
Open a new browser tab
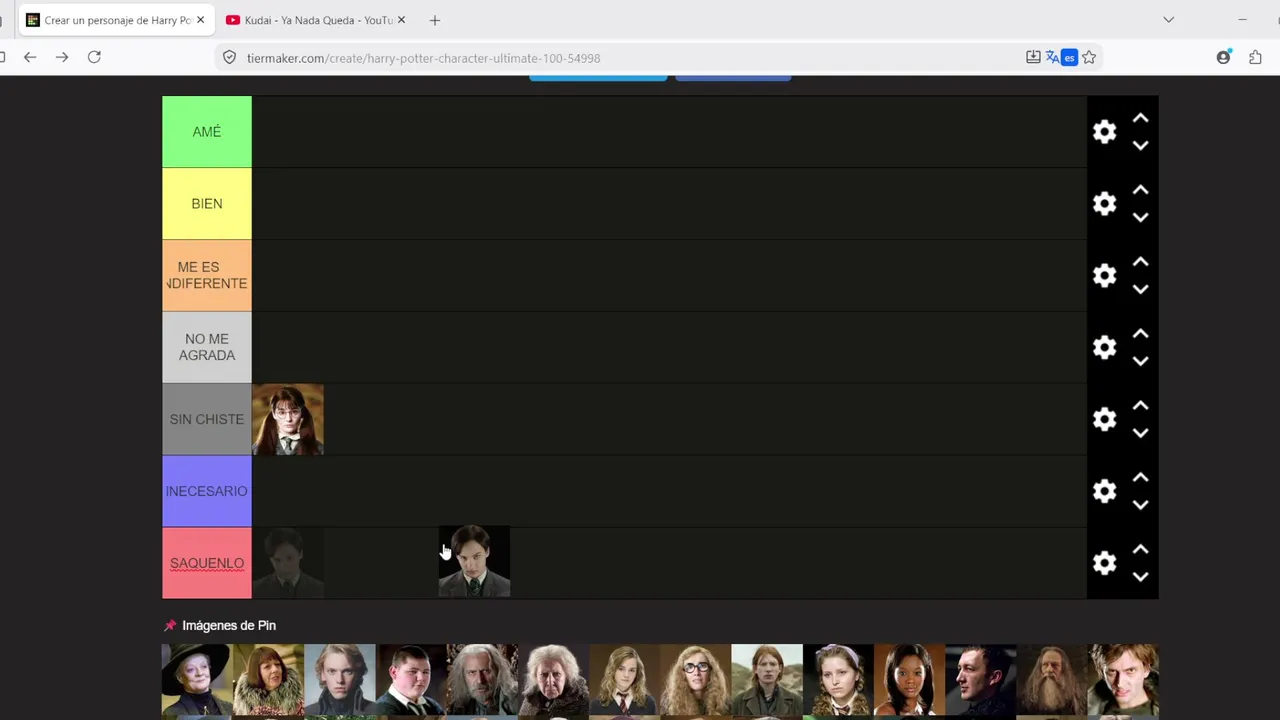point(434,20)
